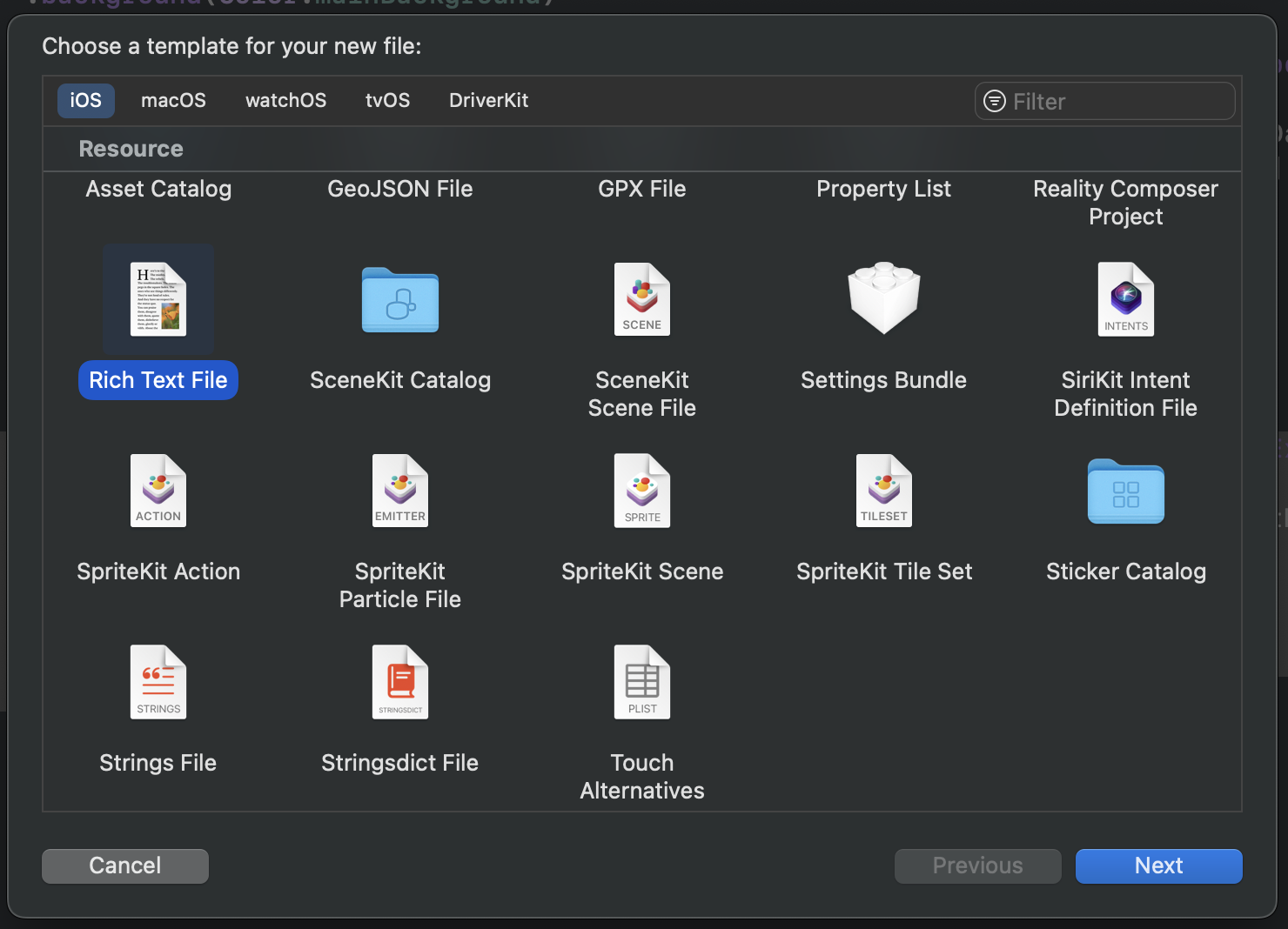Click the SpriteKit Action label
The width and height of the screenshot is (1288, 929).
pyautogui.click(x=158, y=571)
